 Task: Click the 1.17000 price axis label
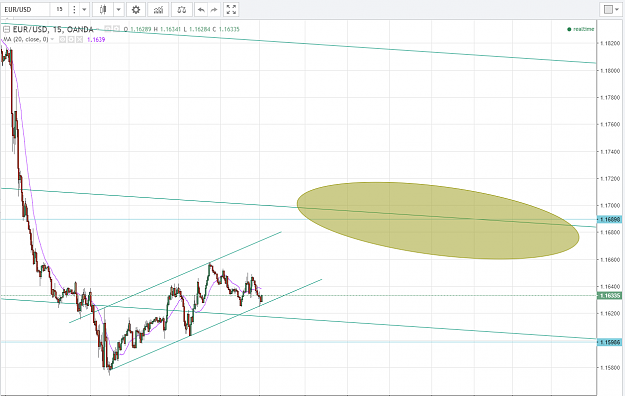610,205
